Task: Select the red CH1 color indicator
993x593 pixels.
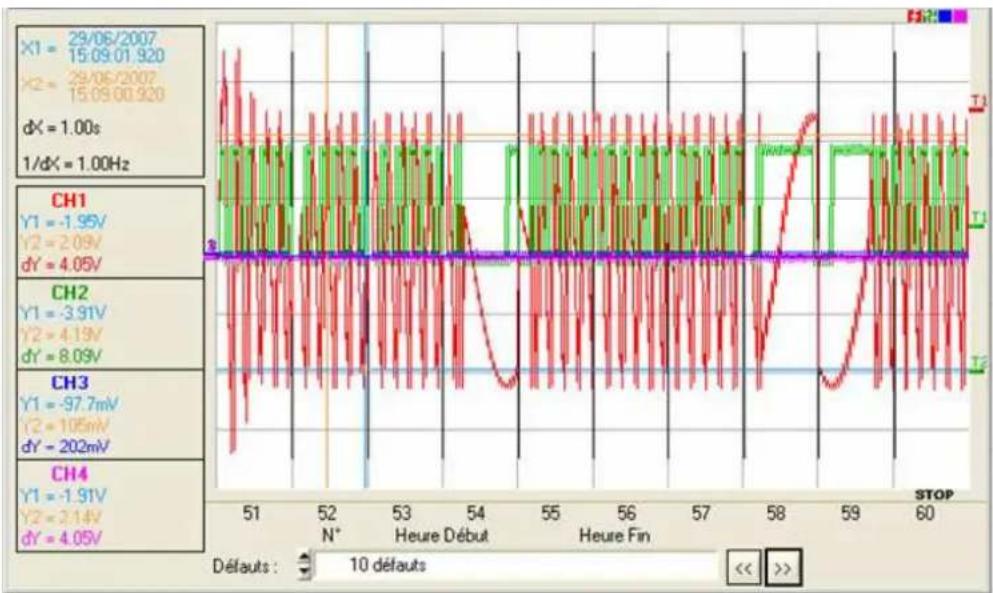Action: (x=913, y=17)
